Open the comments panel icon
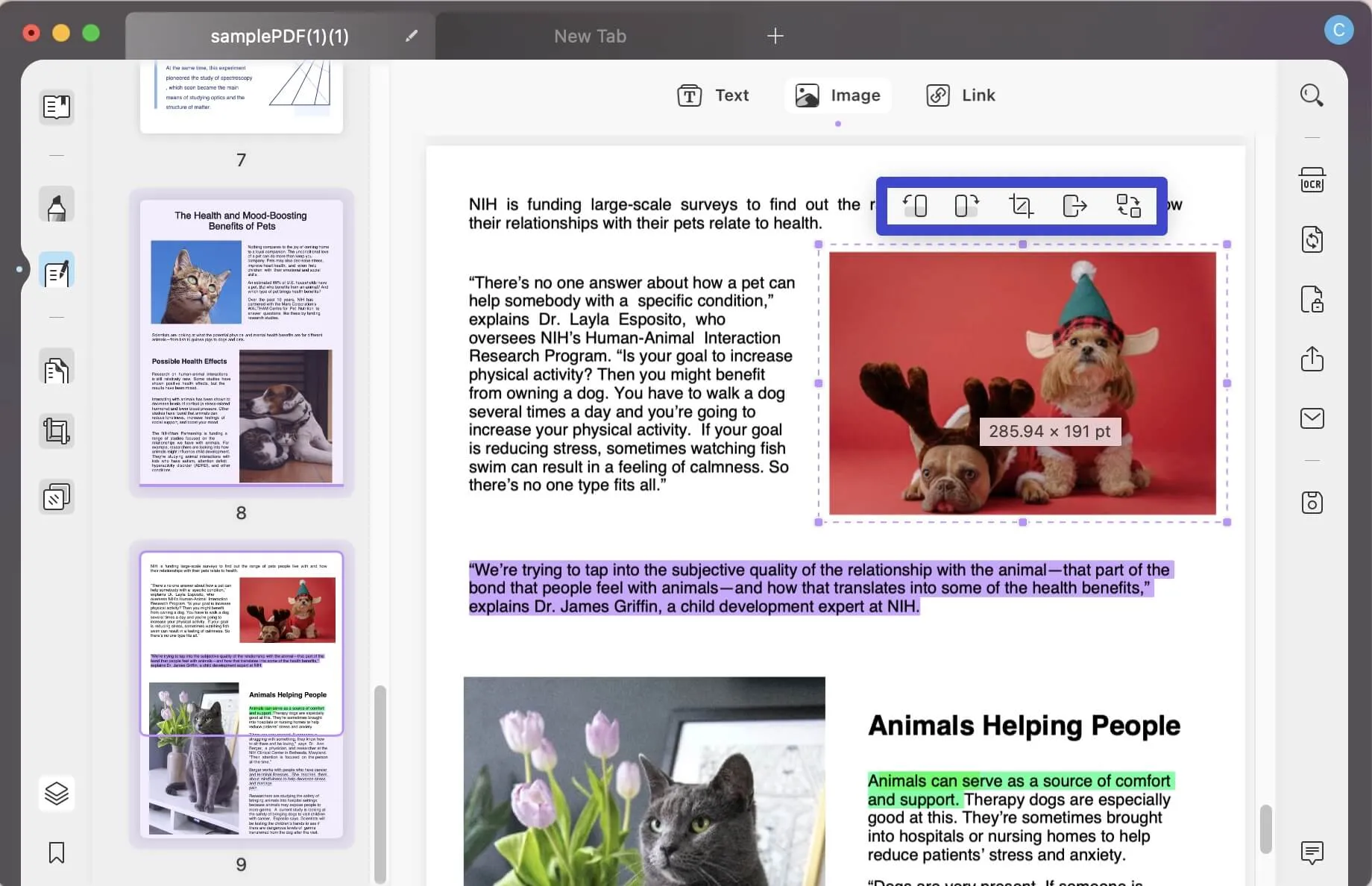Image resolution: width=1372 pixels, height=886 pixels. [1312, 852]
